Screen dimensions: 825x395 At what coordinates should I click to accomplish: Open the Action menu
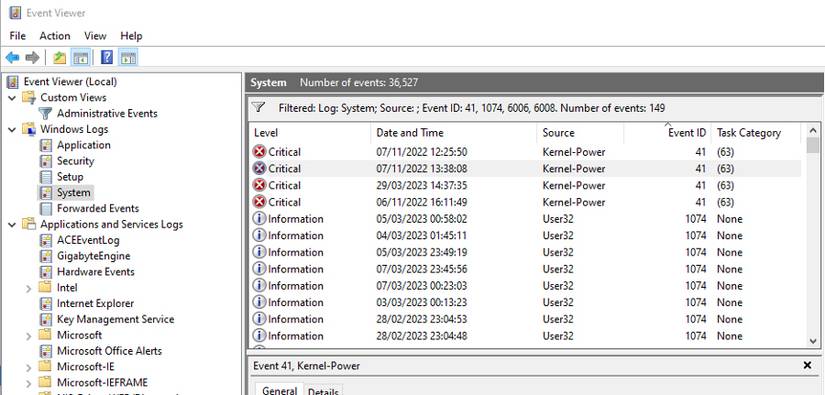55,36
